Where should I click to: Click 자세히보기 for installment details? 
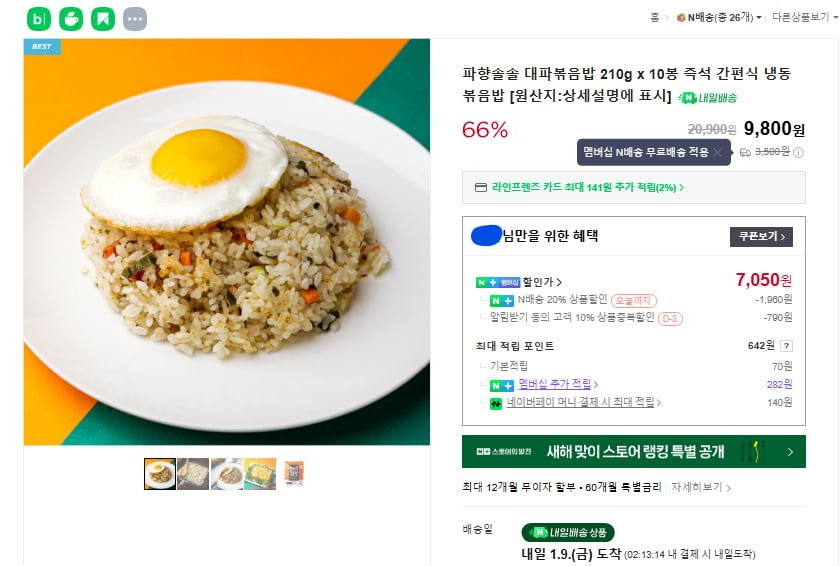701,487
